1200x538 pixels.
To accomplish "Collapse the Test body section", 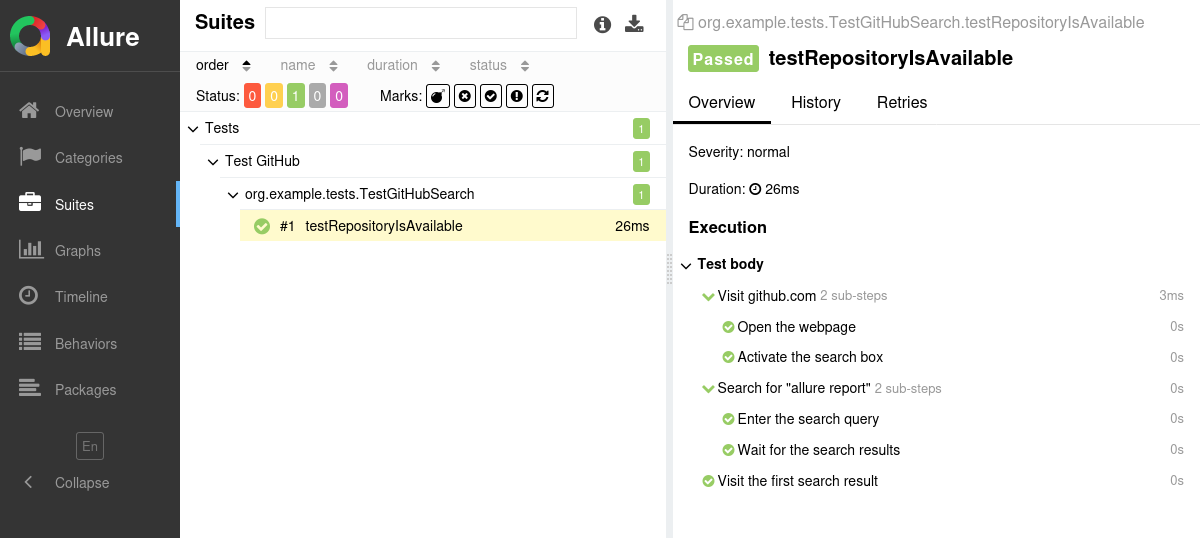I will click(686, 265).
